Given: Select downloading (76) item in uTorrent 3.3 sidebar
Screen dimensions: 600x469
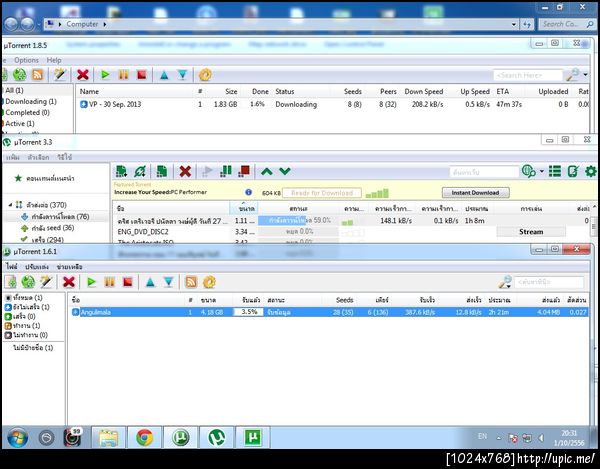Looking at the screenshot, I should point(60,217).
